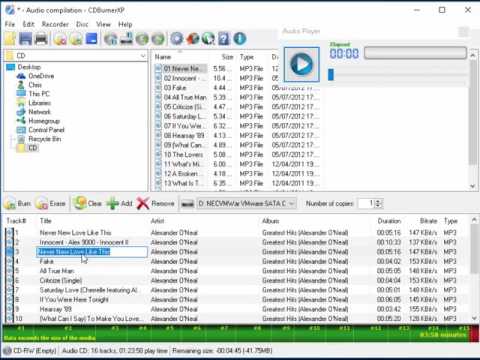The image size is (480, 360).
Task: Select Libraries in the folder tree
Action: (39, 103)
